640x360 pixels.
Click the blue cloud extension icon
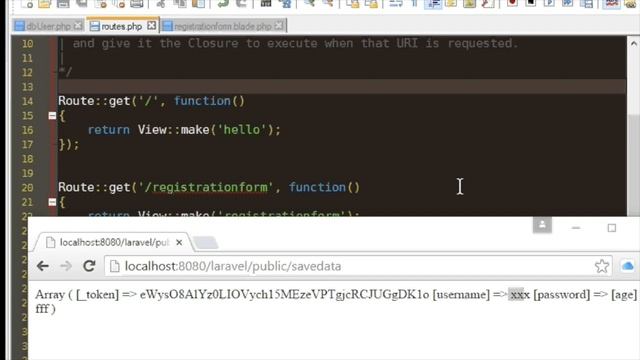coord(628,266)
